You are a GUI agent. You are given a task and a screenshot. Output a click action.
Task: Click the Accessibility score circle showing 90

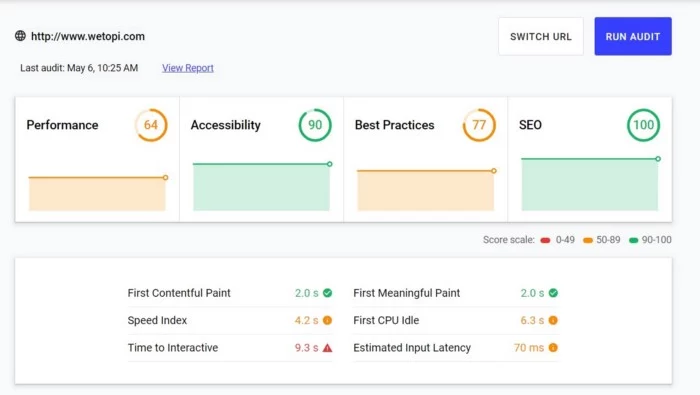coord(315,125)
